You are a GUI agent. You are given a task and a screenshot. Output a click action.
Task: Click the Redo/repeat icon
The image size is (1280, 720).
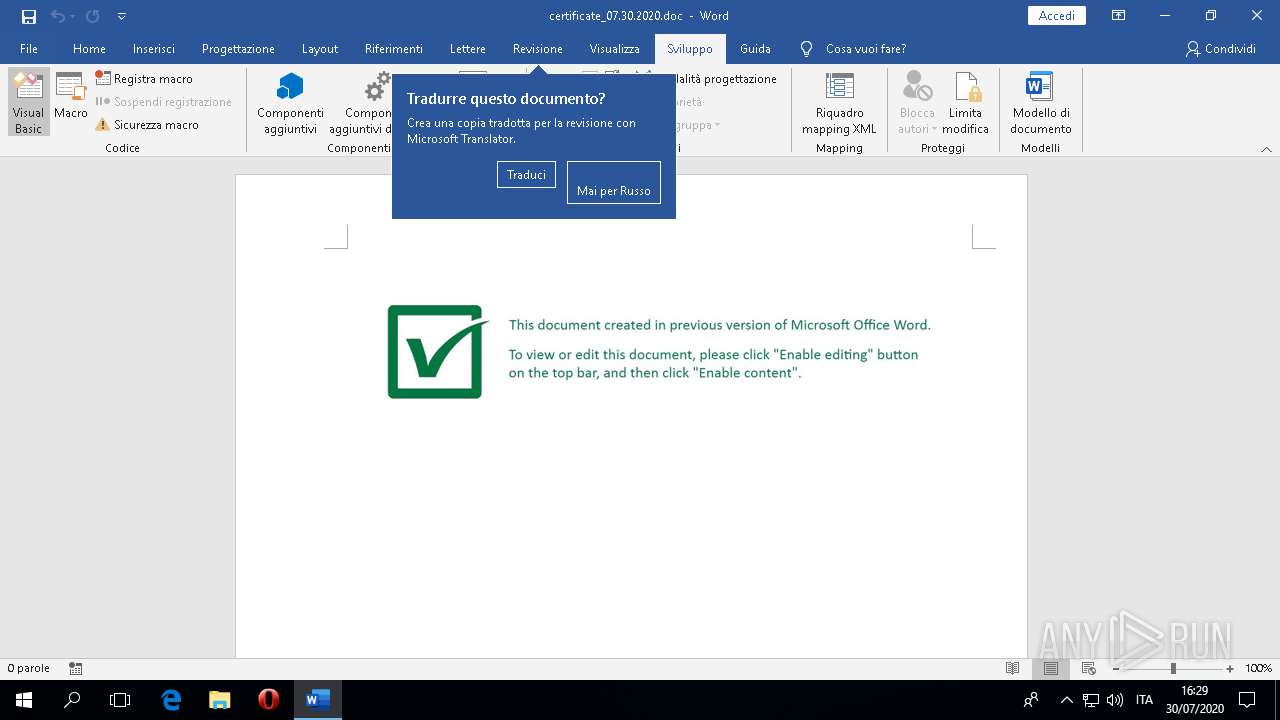[x=92, y=16]
